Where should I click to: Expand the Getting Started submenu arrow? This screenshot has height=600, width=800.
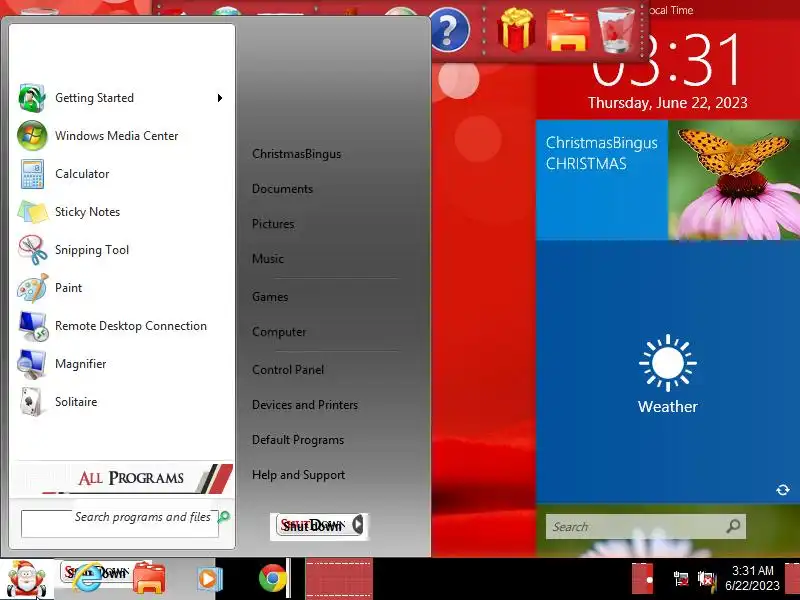point(220,98)
